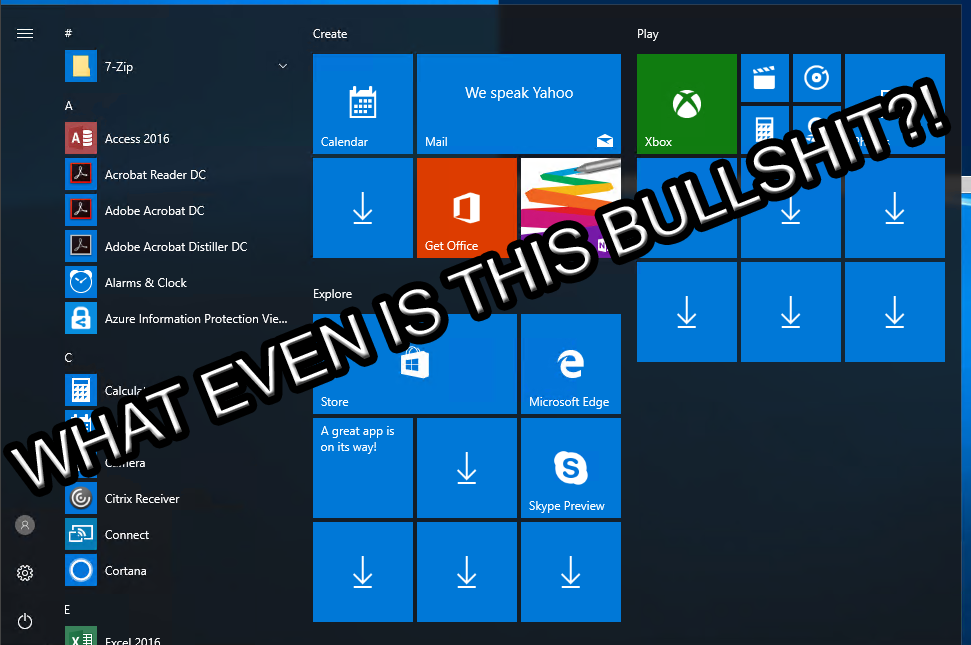Open Azure Information Protection Viewer
The width and height of the screenshot is (971, 645).
tap(178, 318)
